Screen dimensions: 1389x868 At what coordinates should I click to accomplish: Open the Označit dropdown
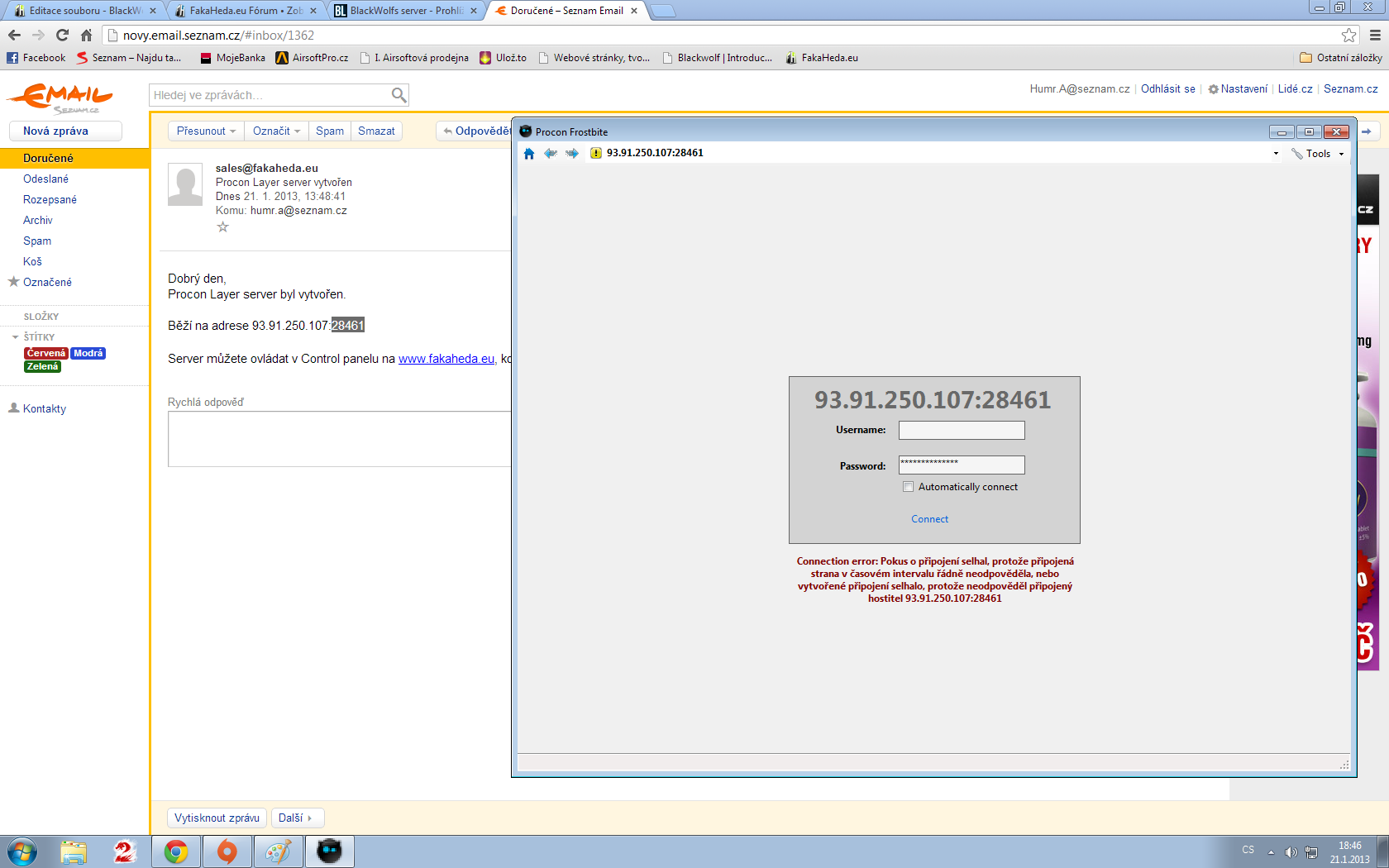pos(276,131)
